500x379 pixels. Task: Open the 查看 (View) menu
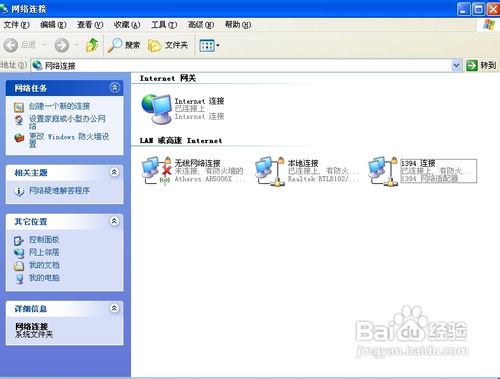click(x=90, y=25)
